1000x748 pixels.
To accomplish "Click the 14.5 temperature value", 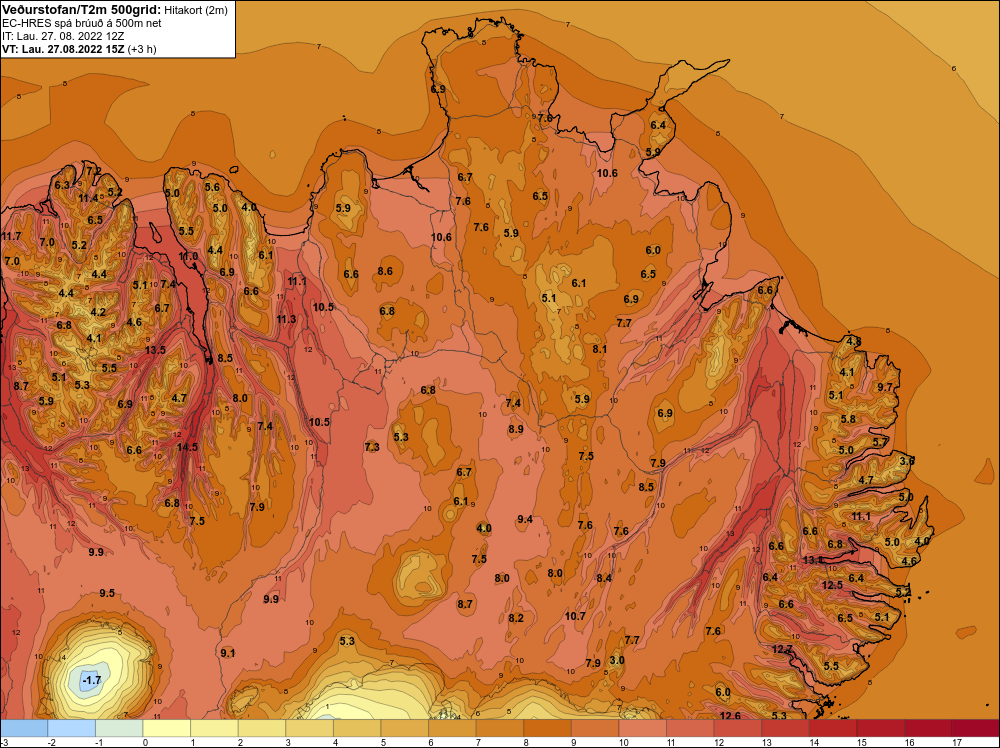I will [188, 447].
